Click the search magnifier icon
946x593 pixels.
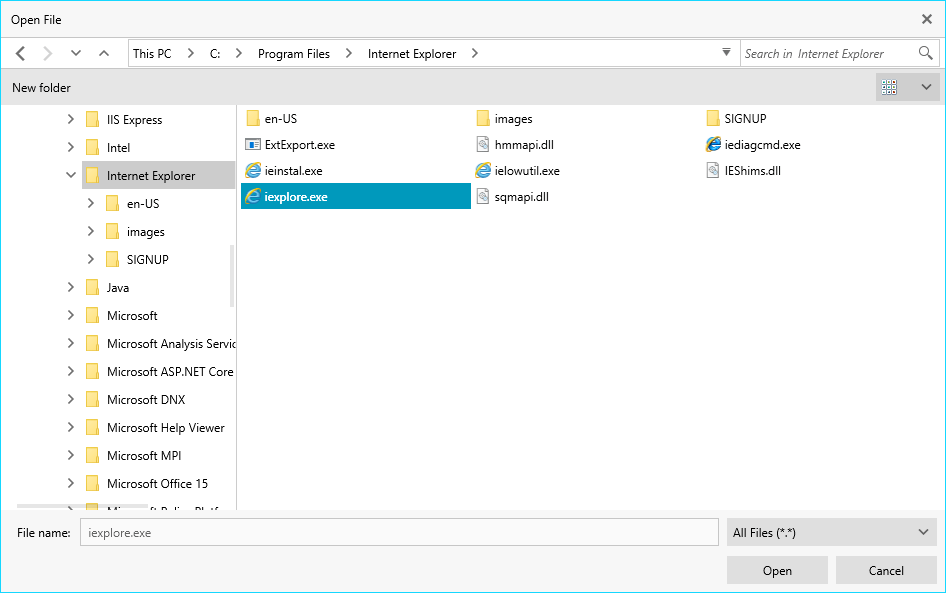pyautogui.click(x=925, y=53)
